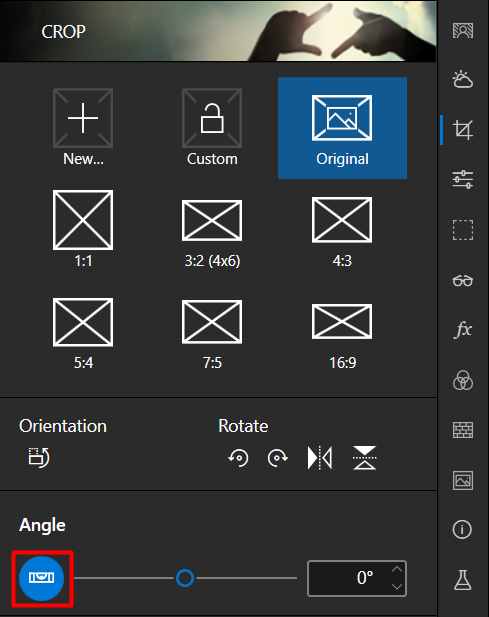Click rotate clockwise icon
This screenshot has height=617, width=489.
277,458
